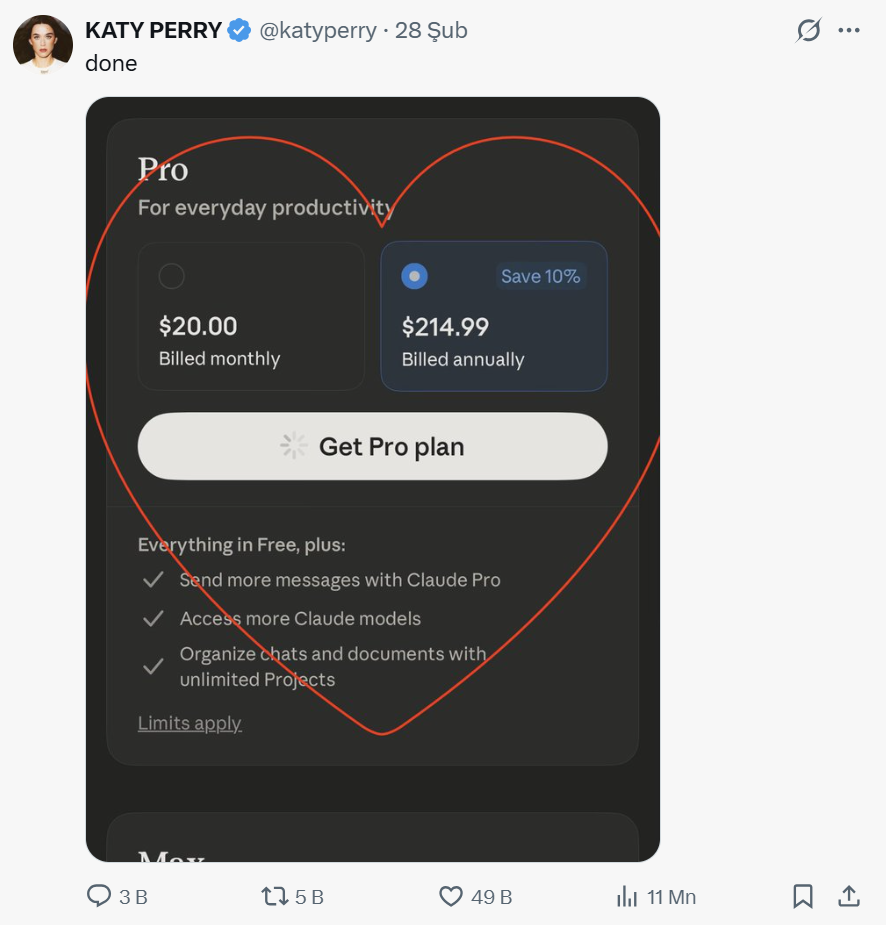The height and width of the screenshot is (925, 886).
Task: Select the $20.00 monthly billing radio
Action: point(172,276)
